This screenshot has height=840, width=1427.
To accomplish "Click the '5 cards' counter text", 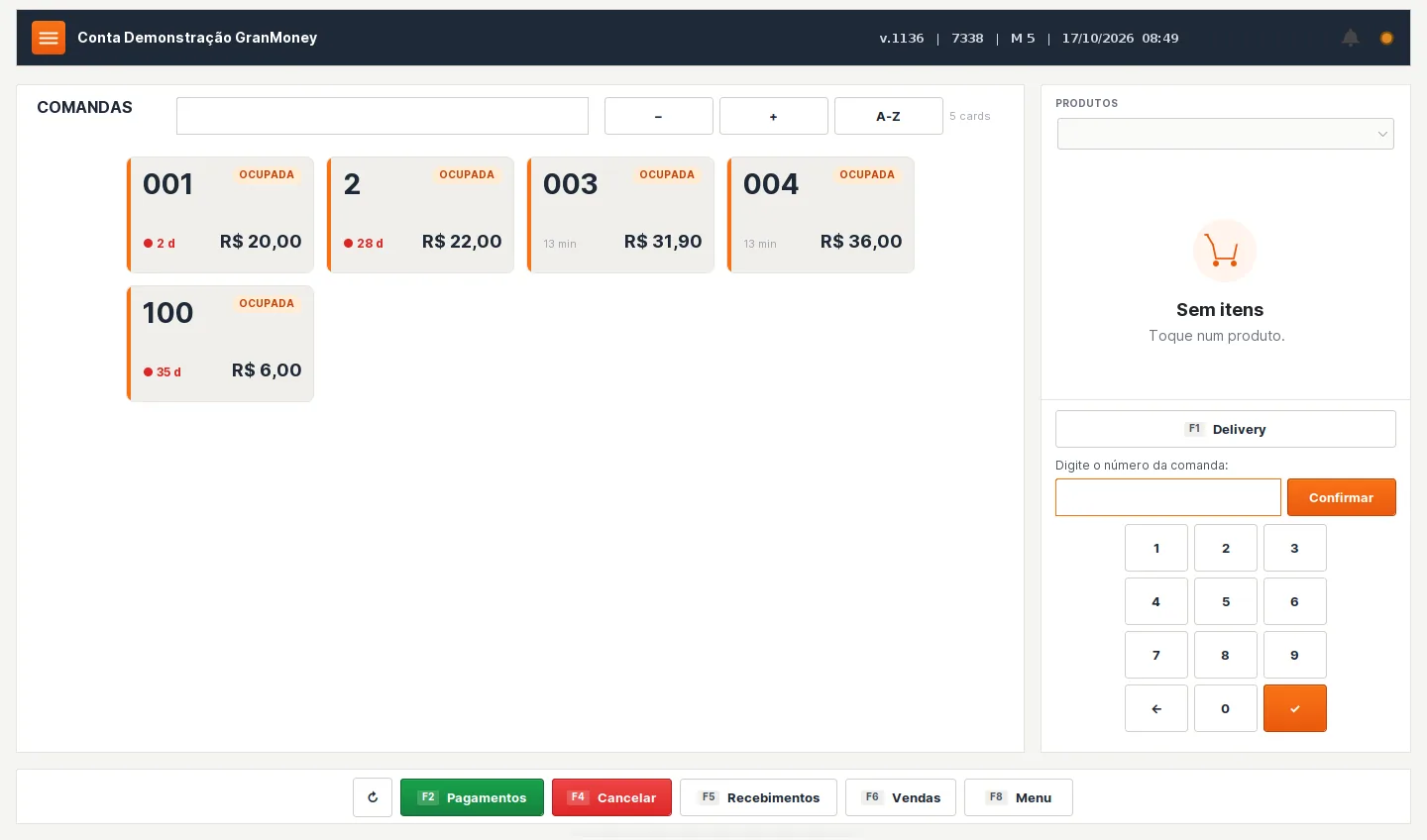I will pos(970,116).
